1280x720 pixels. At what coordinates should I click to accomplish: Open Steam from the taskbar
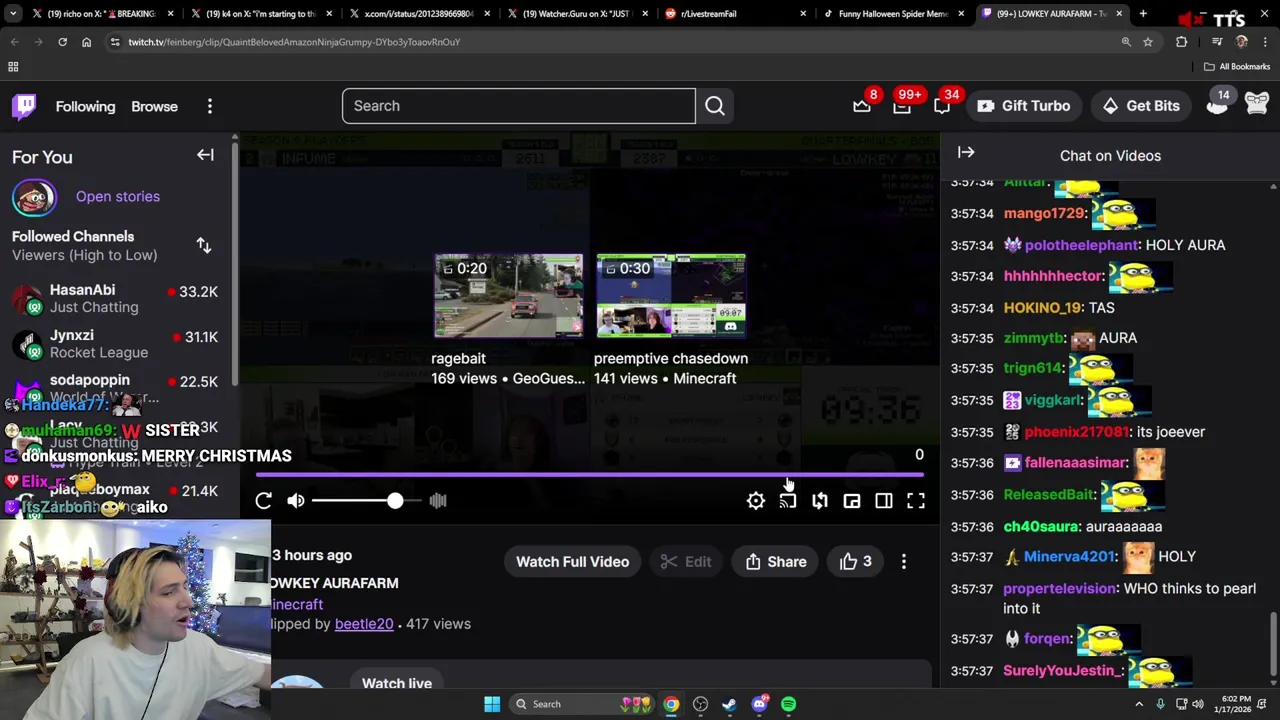click(729, 704)
